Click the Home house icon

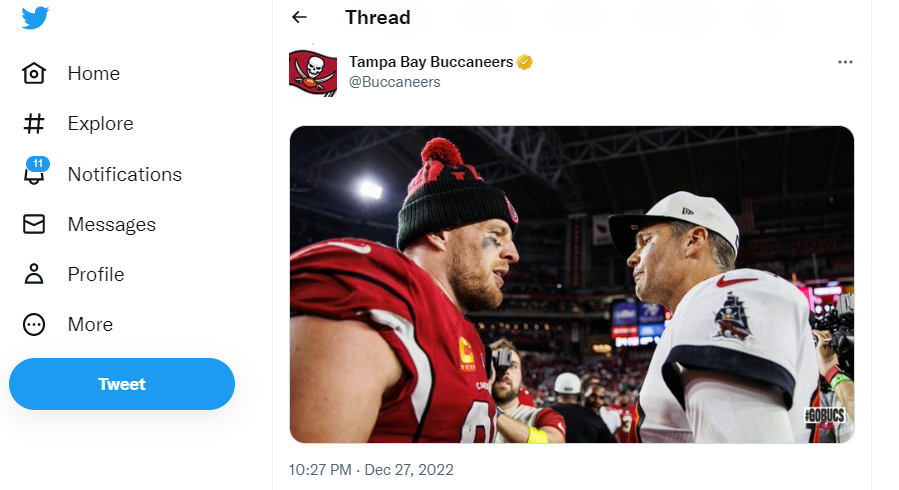click(x=34, y=74)
